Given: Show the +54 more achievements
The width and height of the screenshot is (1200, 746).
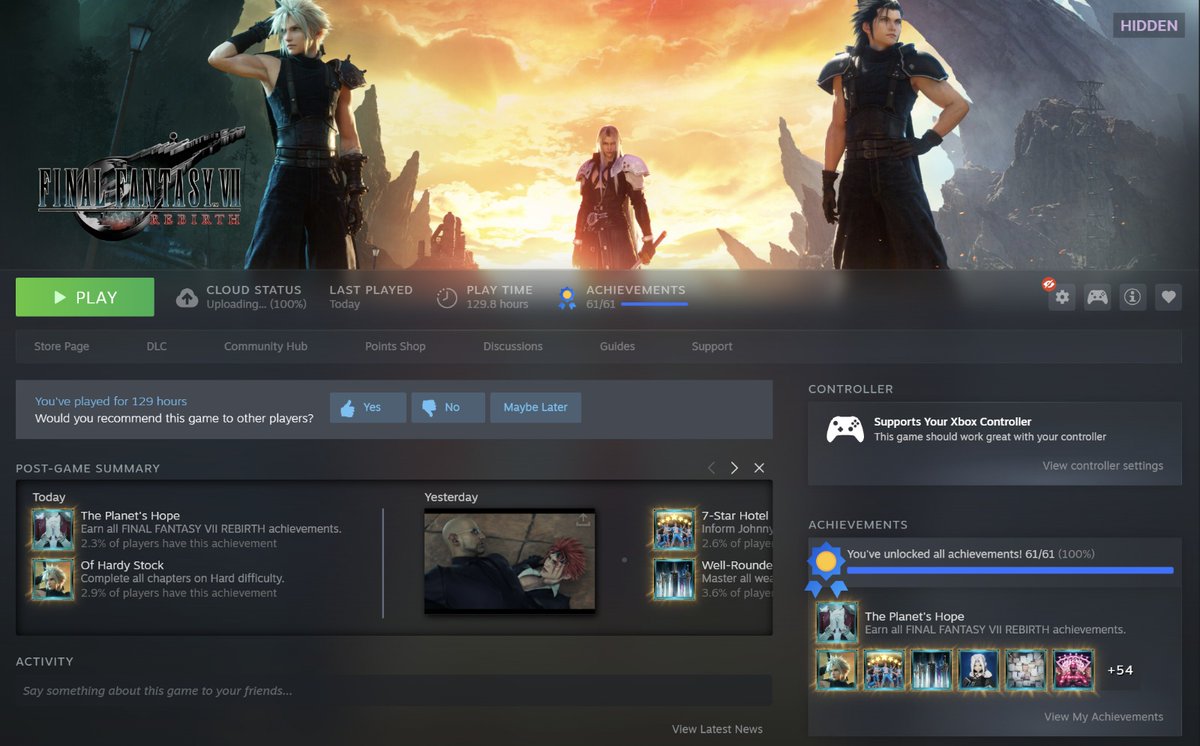Looking at the screenshot, I should click(1120, 670).
